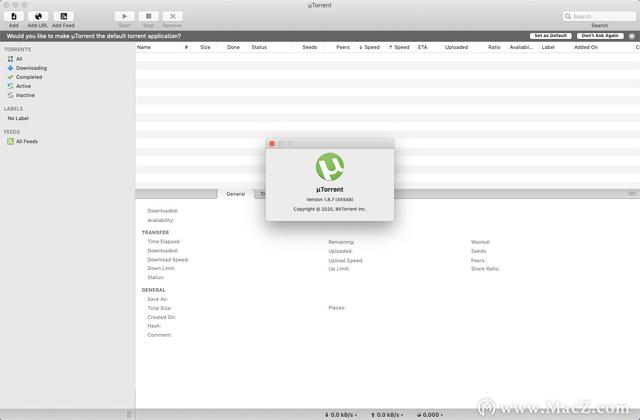Click the Inactive sync icon

pyautogui.click(x=10, y=95)
